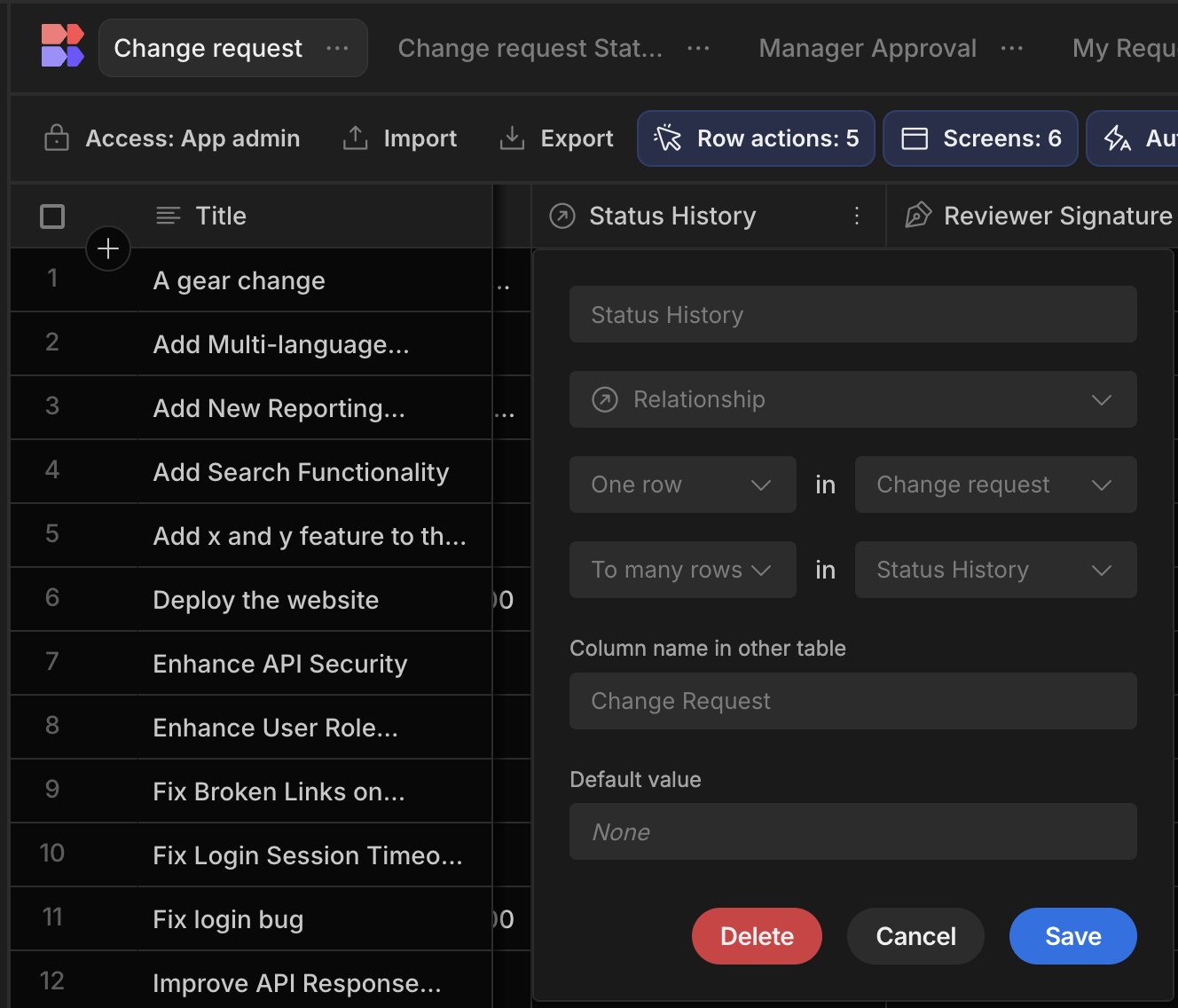
Task: Click the Access lock icon
Action: click(x=57, y=138)
